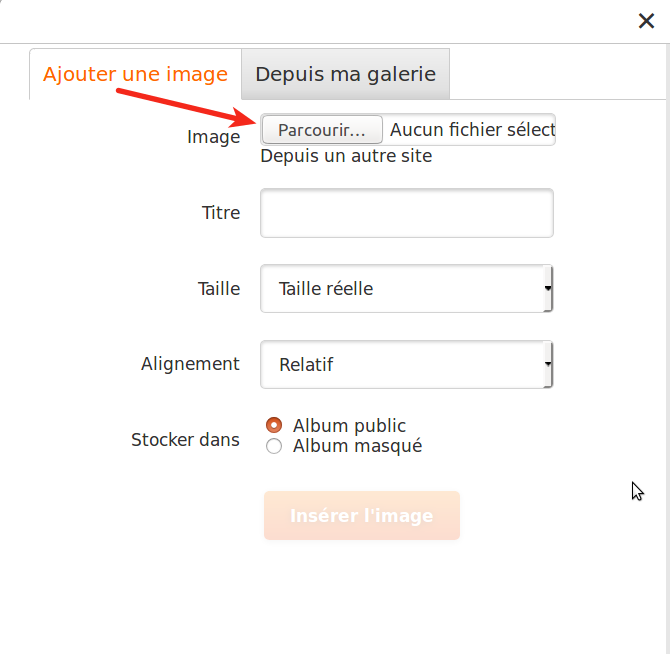Screen dimensions: 670x654
Task: Open the 'Depuis ma galerie' tab
Action: (x=345, y=74)
